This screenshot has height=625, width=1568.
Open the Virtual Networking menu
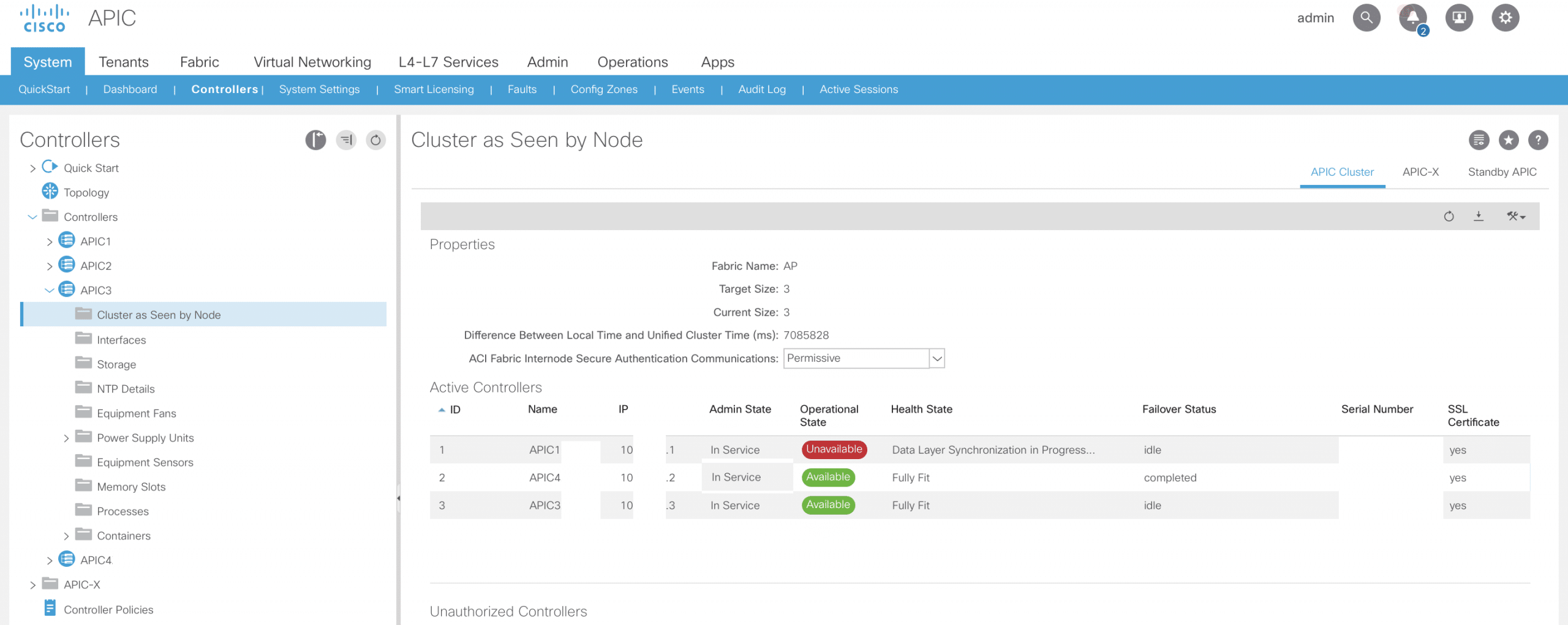312,62
